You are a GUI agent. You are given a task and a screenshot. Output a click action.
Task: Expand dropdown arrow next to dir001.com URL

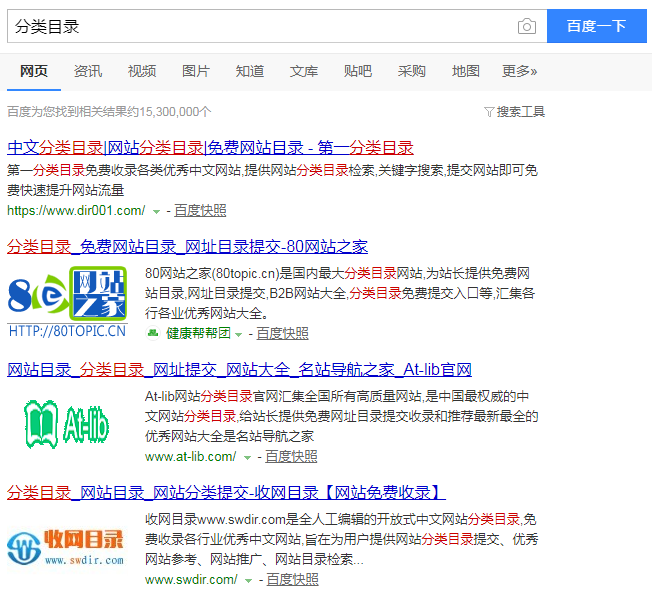(156, 212)
